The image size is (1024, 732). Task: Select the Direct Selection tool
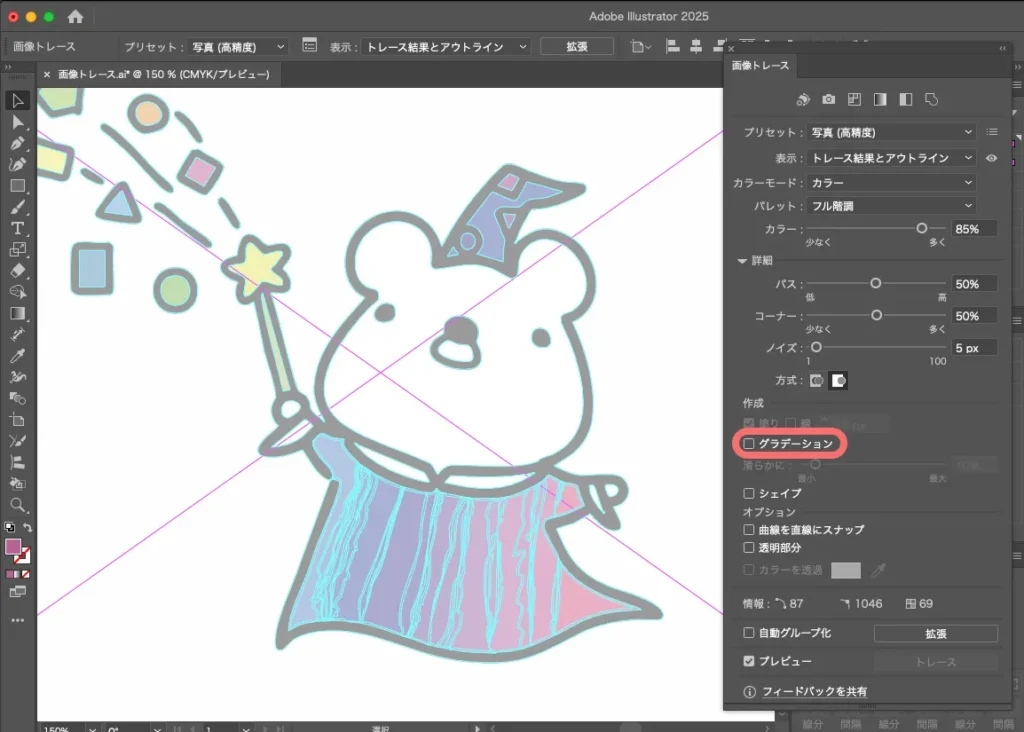(x=18, y=122)
